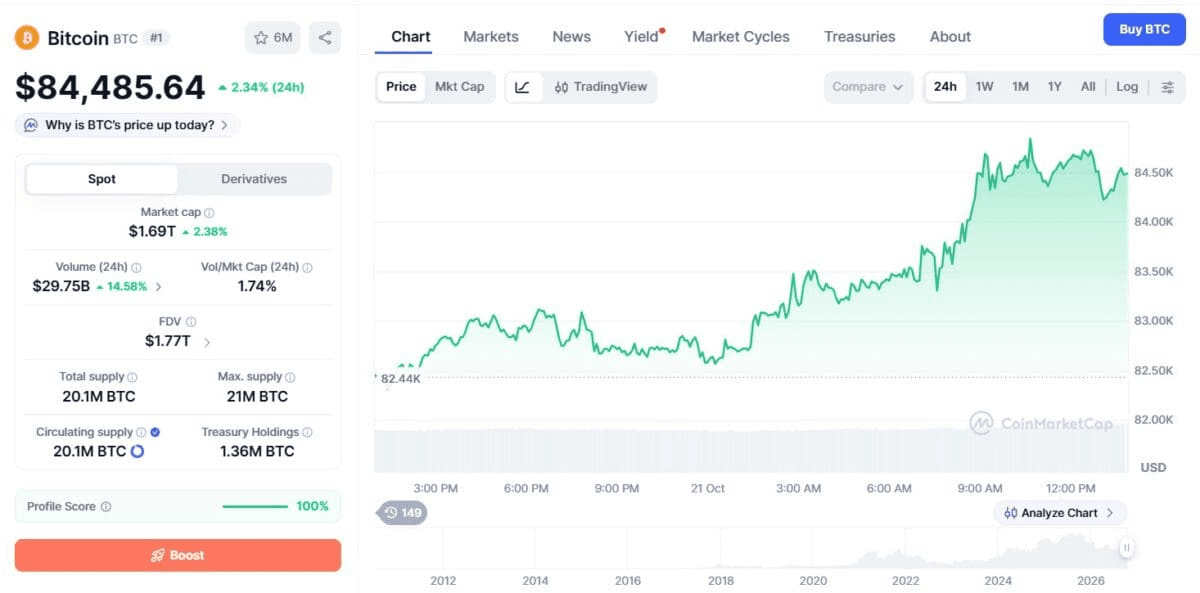Expand "Why is BTC's price up today?"
Viewport: 1200px width, 593px height.
coord(128,126)
